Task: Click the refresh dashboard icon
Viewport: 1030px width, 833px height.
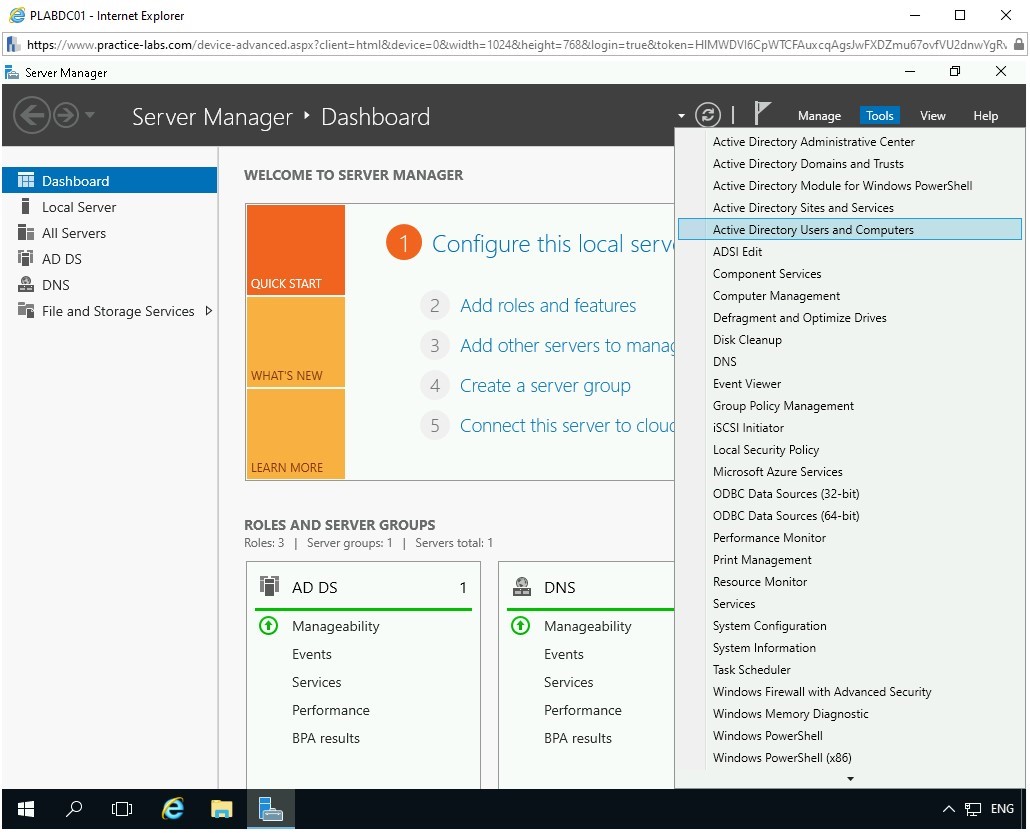Action: click(707, 116)
